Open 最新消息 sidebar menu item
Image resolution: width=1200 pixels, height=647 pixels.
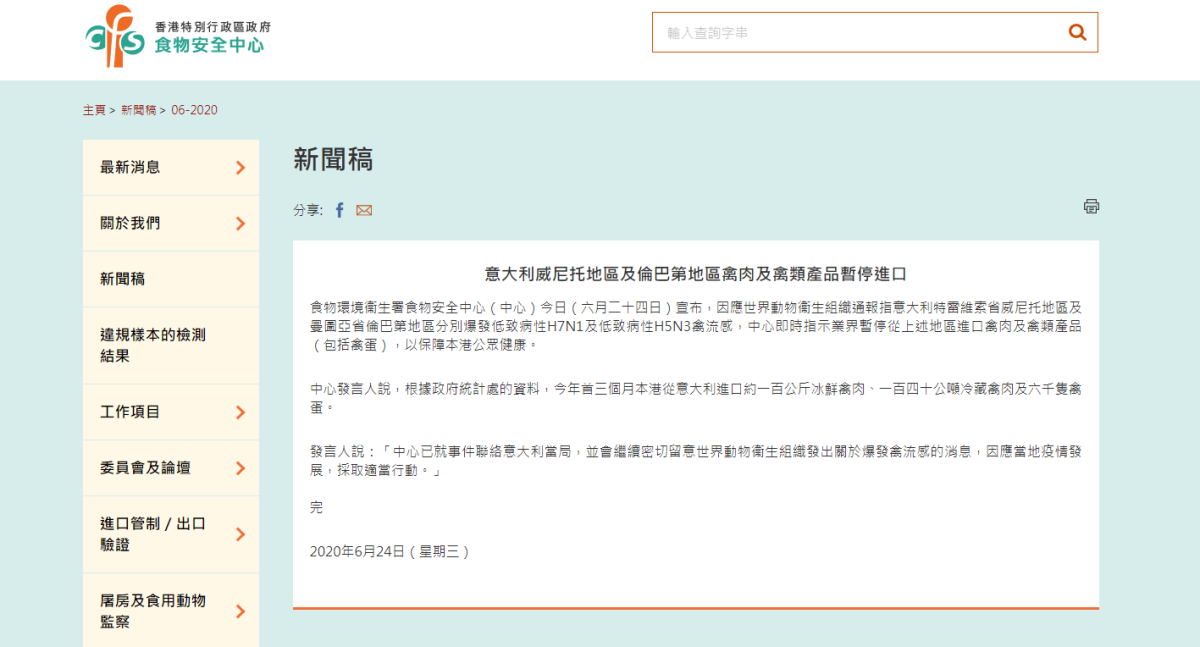tap(130, 168)
